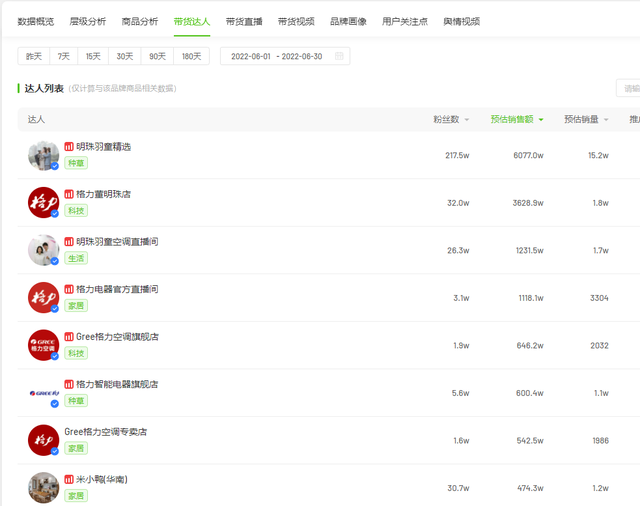The height and width of the screenshot is (506, 640).
Task: Switch to 层级分析 tab
Action: tap(88, 22)
